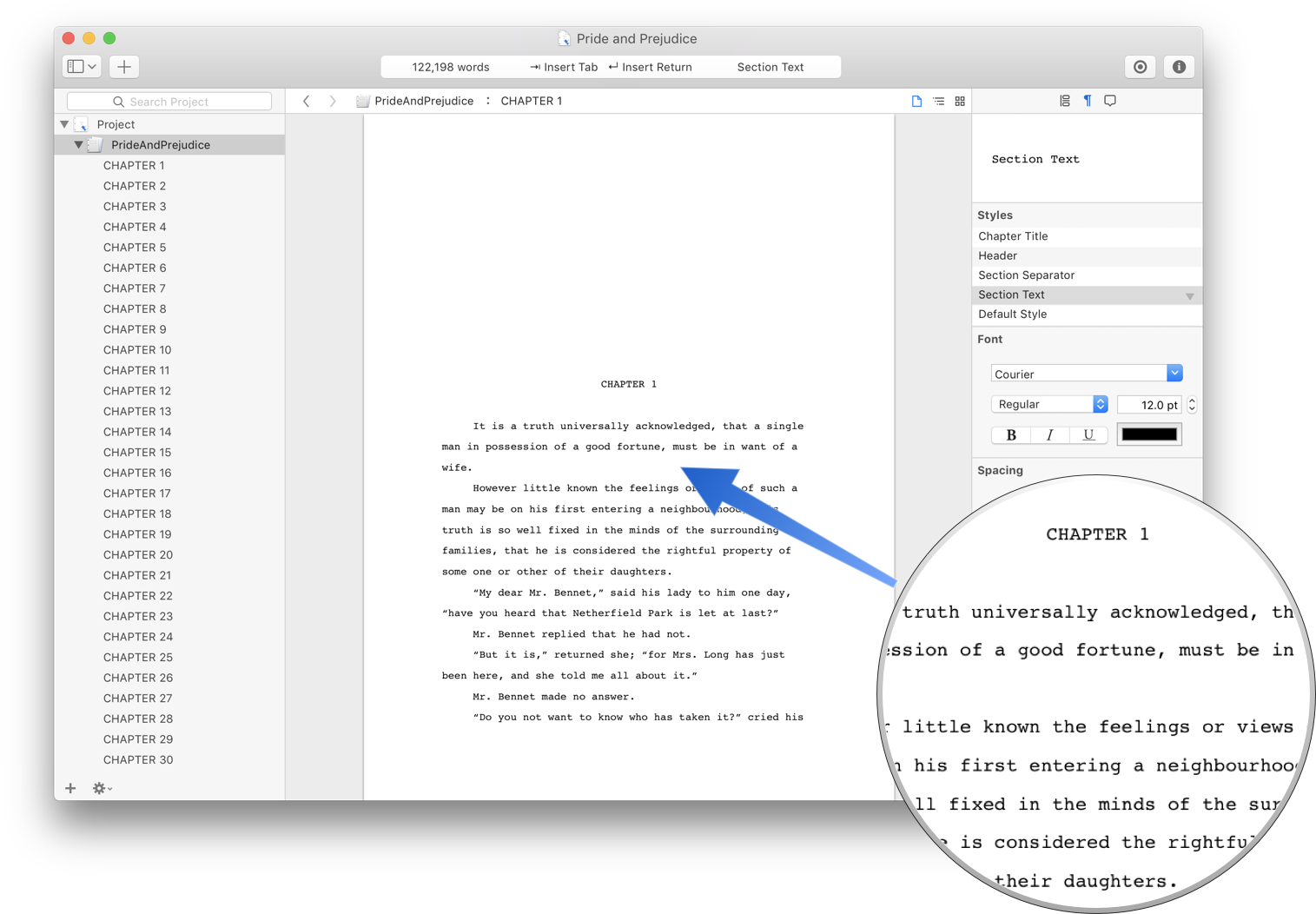Image resolution: width=1316 pixels, height=914 pixels.
Task: Collapse the Project tree node
Action: [x=64, y=124]
